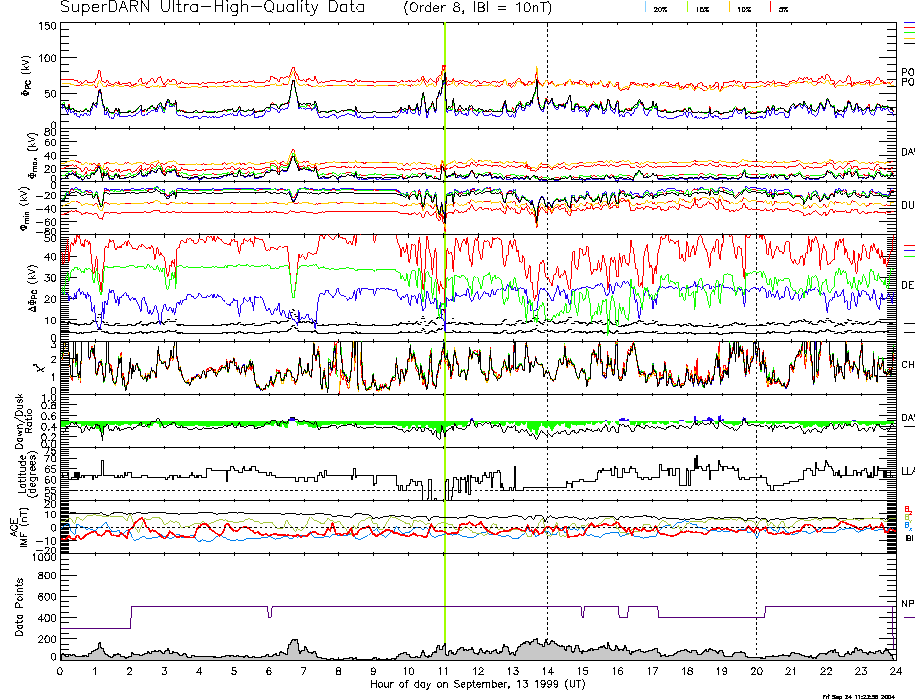
Task: Click hour tick label '15' on time axis
Action: pyautogui.click(x=582, y=671)
